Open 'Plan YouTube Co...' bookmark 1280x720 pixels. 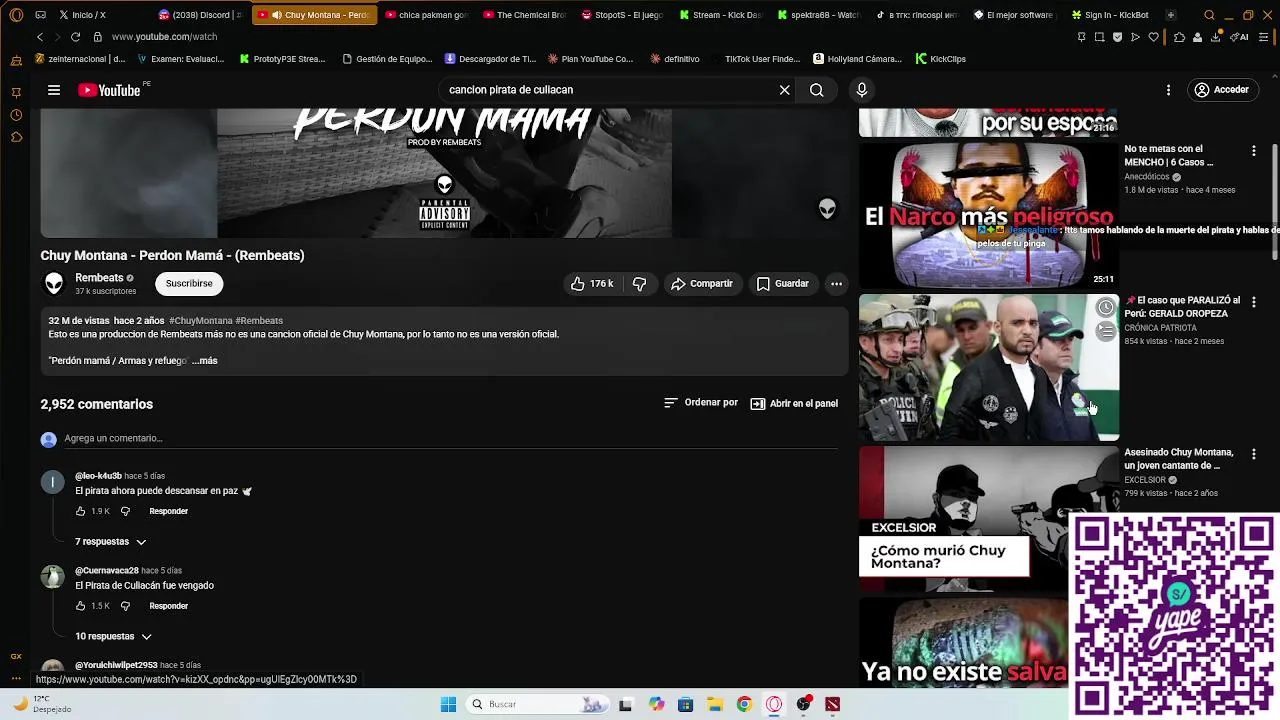(590, 59)
